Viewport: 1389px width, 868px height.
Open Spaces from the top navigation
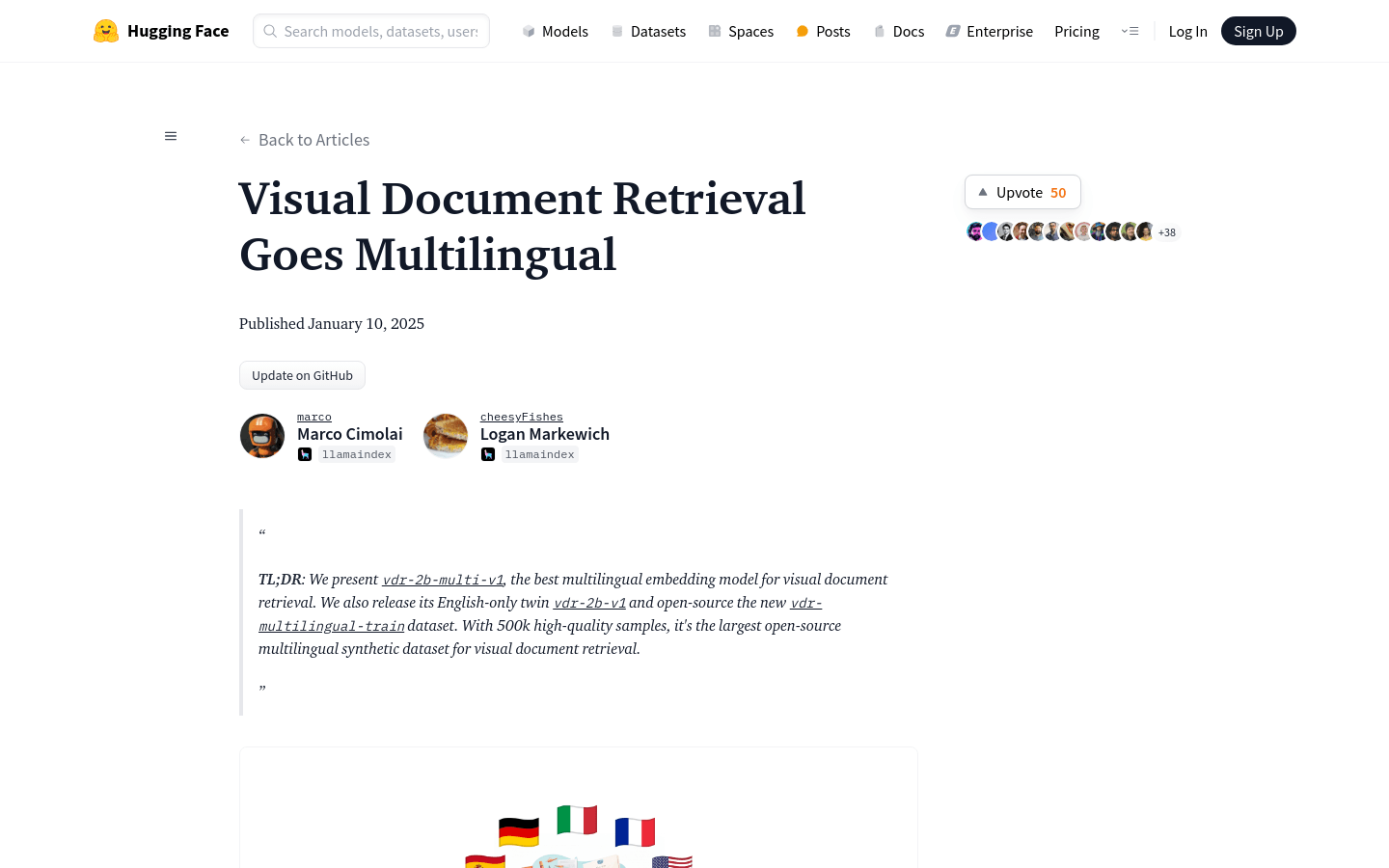[741, 31]
